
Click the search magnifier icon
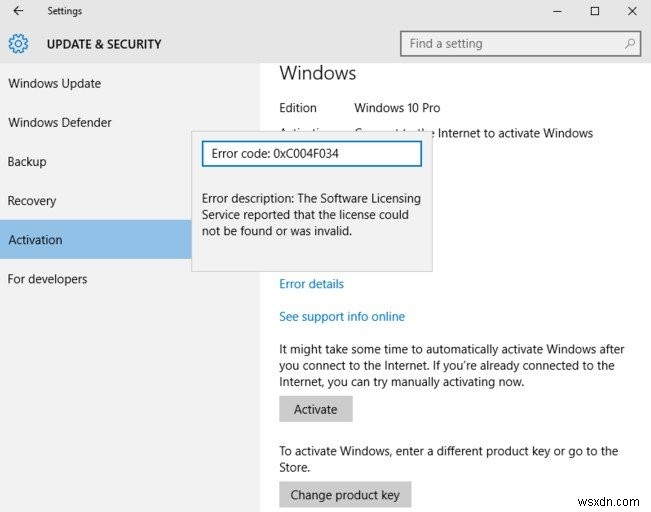pyautogui.click(x=630, y=43)
